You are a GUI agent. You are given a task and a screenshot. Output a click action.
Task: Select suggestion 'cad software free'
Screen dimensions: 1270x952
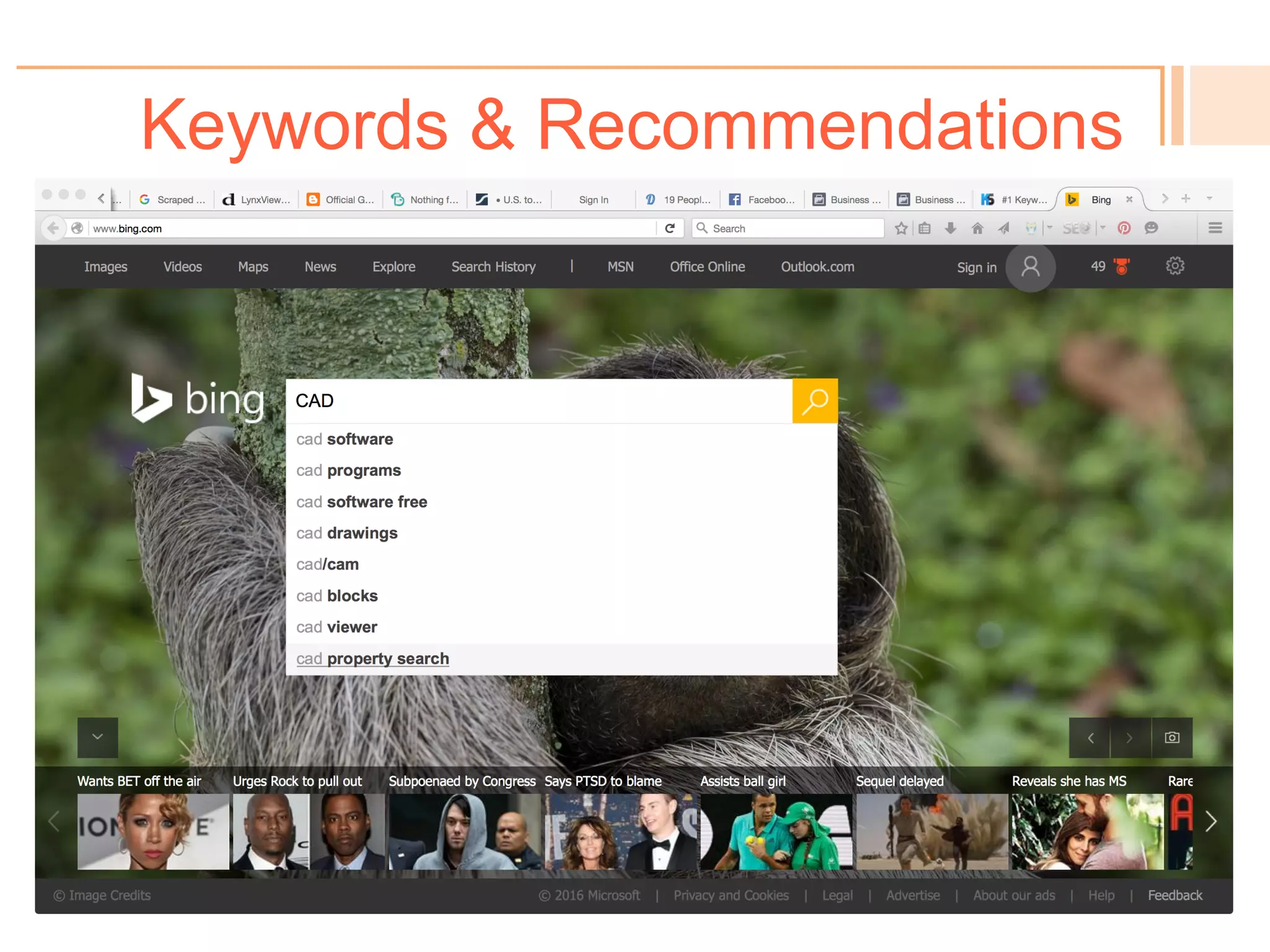point(561,501)
